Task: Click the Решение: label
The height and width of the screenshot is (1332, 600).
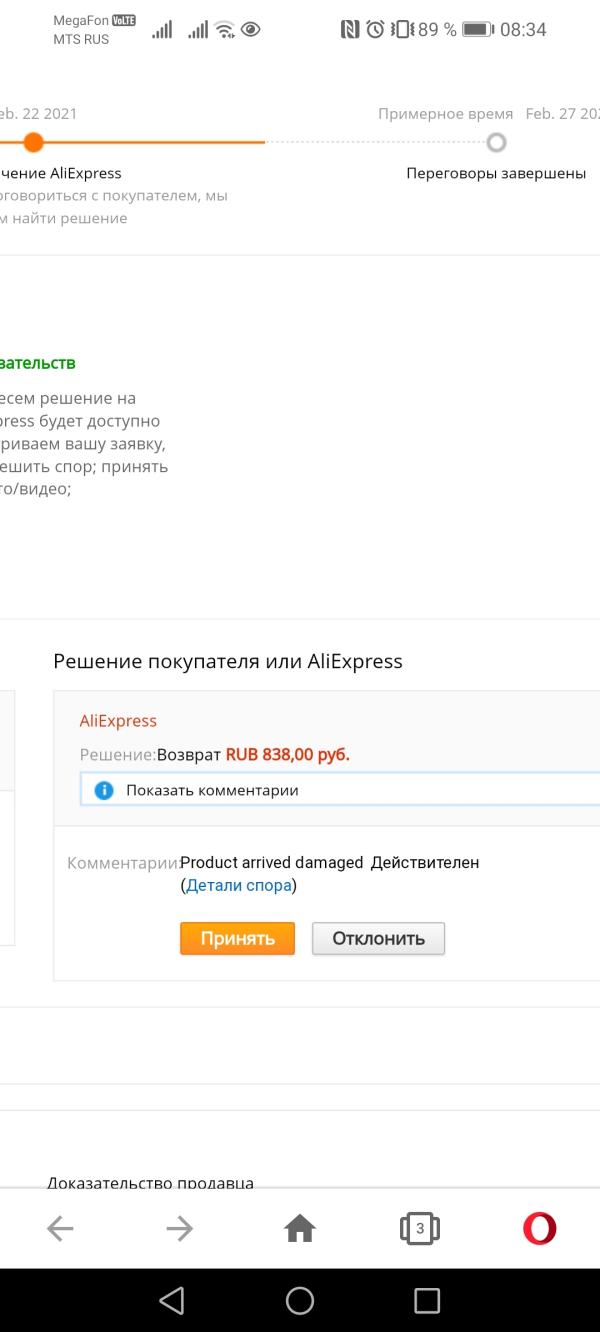Action: click(x=118, y=755)
